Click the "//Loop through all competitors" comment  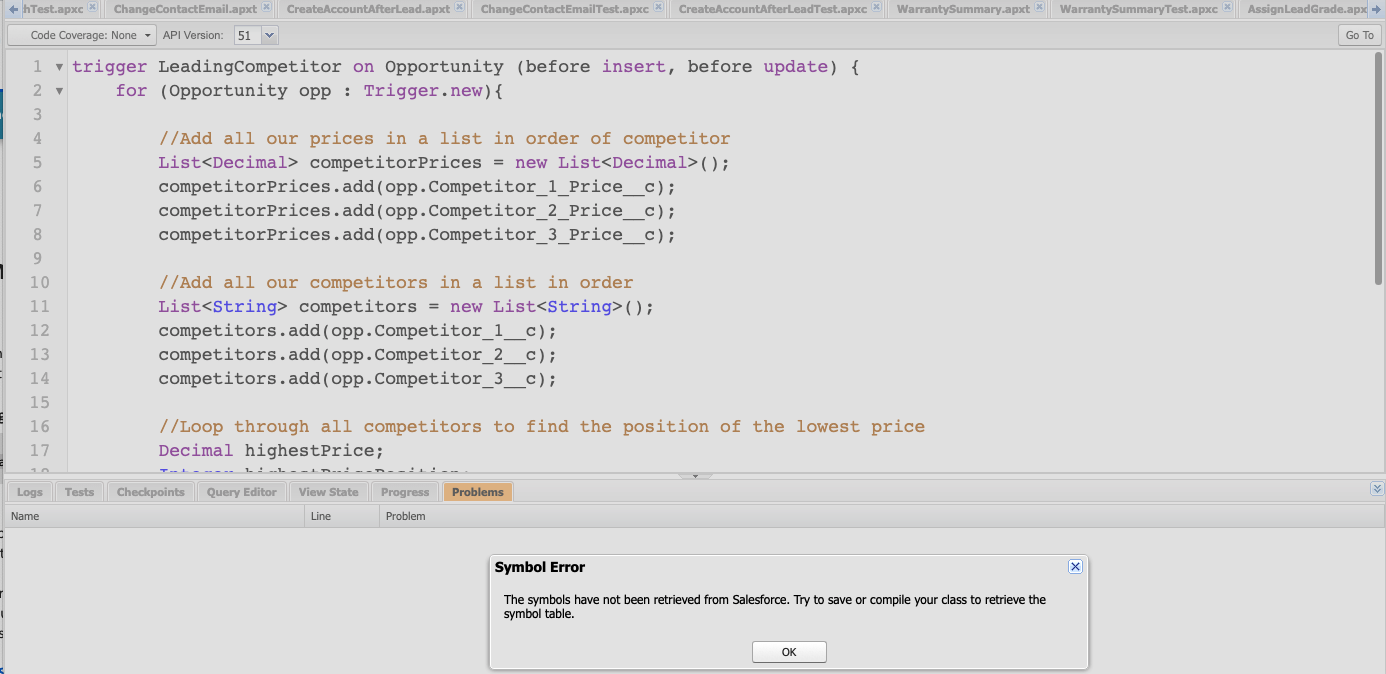[541, 427]
